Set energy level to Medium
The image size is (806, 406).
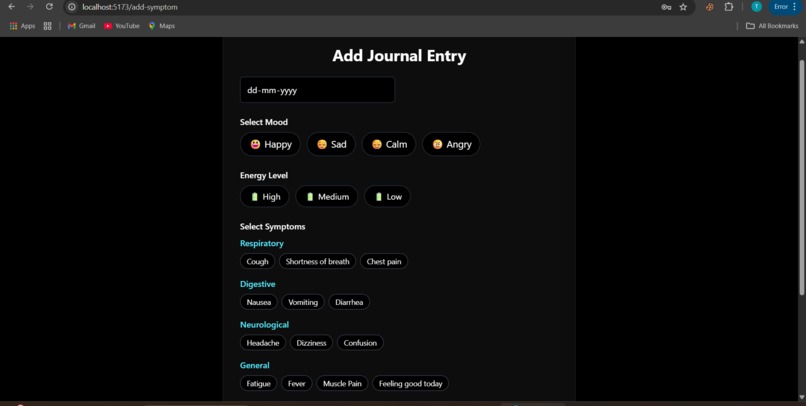click(327, 196)
